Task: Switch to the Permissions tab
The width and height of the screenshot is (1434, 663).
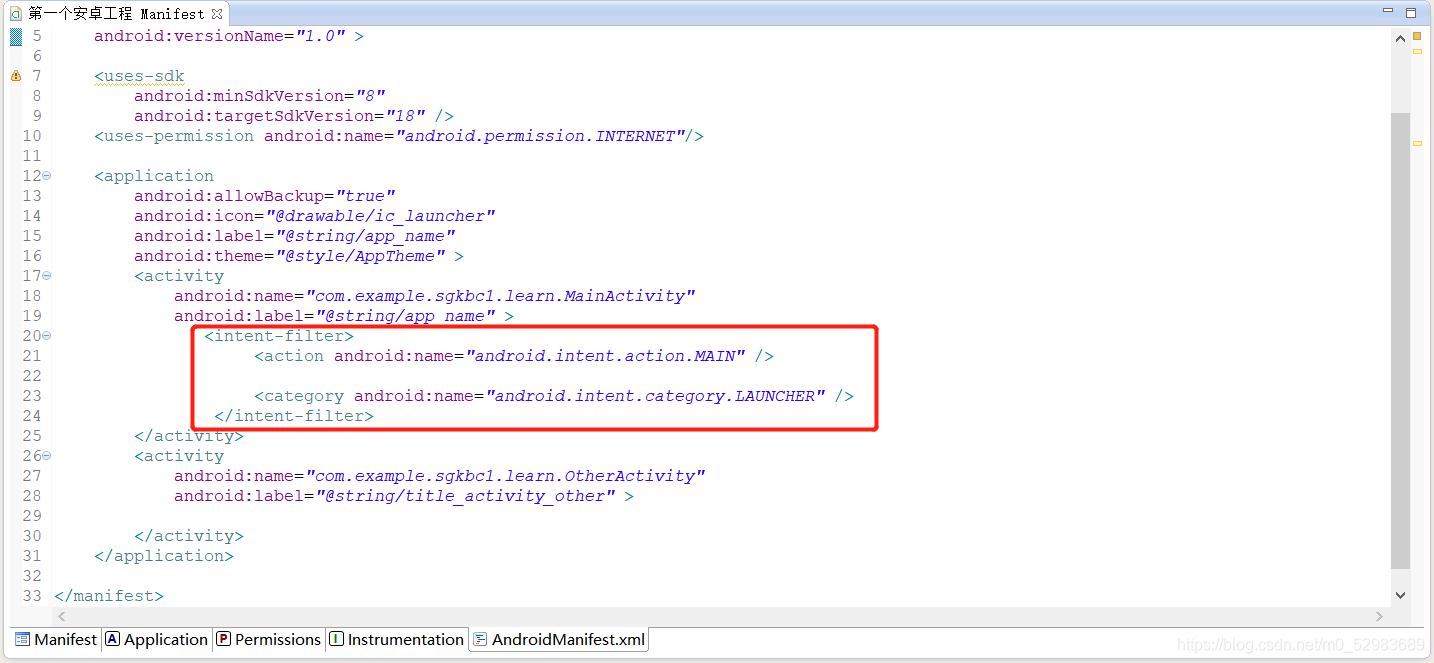Action: pyautogui.click(x=269, y=639)
